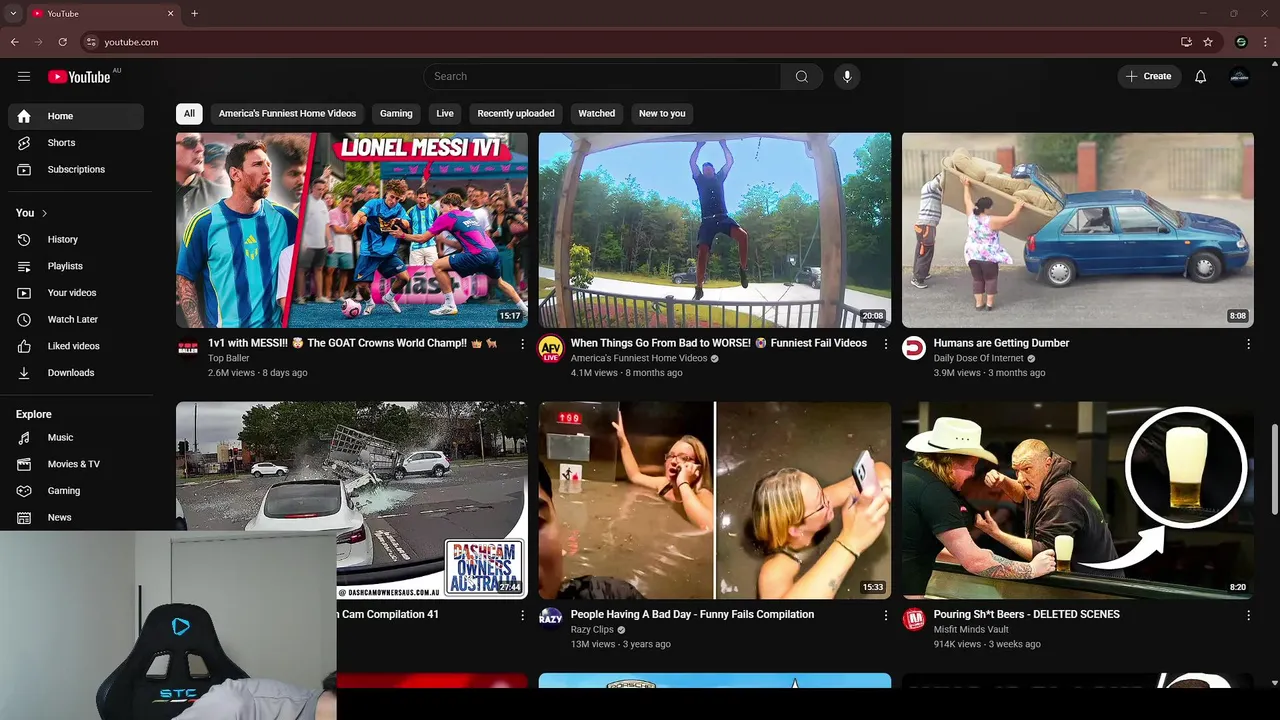Screen dimensions: 1280x720
Task: Open Your videos in sidebar
Action: click(x=76, y=293)
